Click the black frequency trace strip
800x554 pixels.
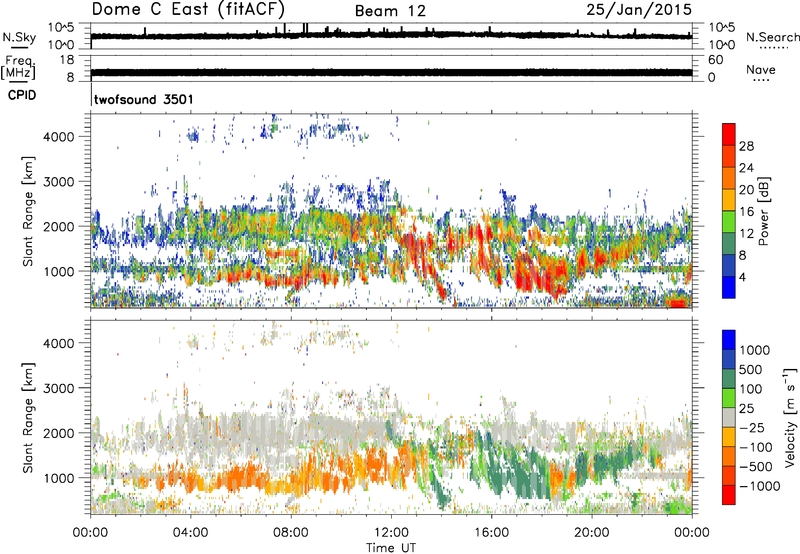point(391,72)
